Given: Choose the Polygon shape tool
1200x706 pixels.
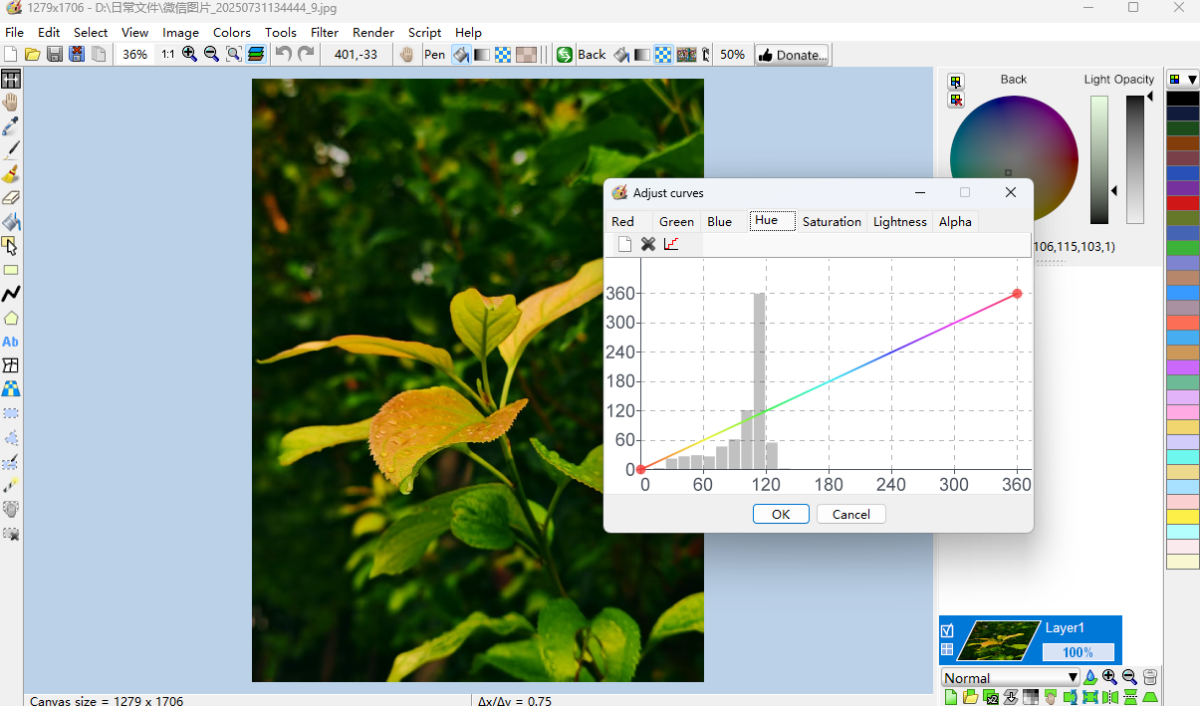Looking at the screenshot, I should click(11, 318).
